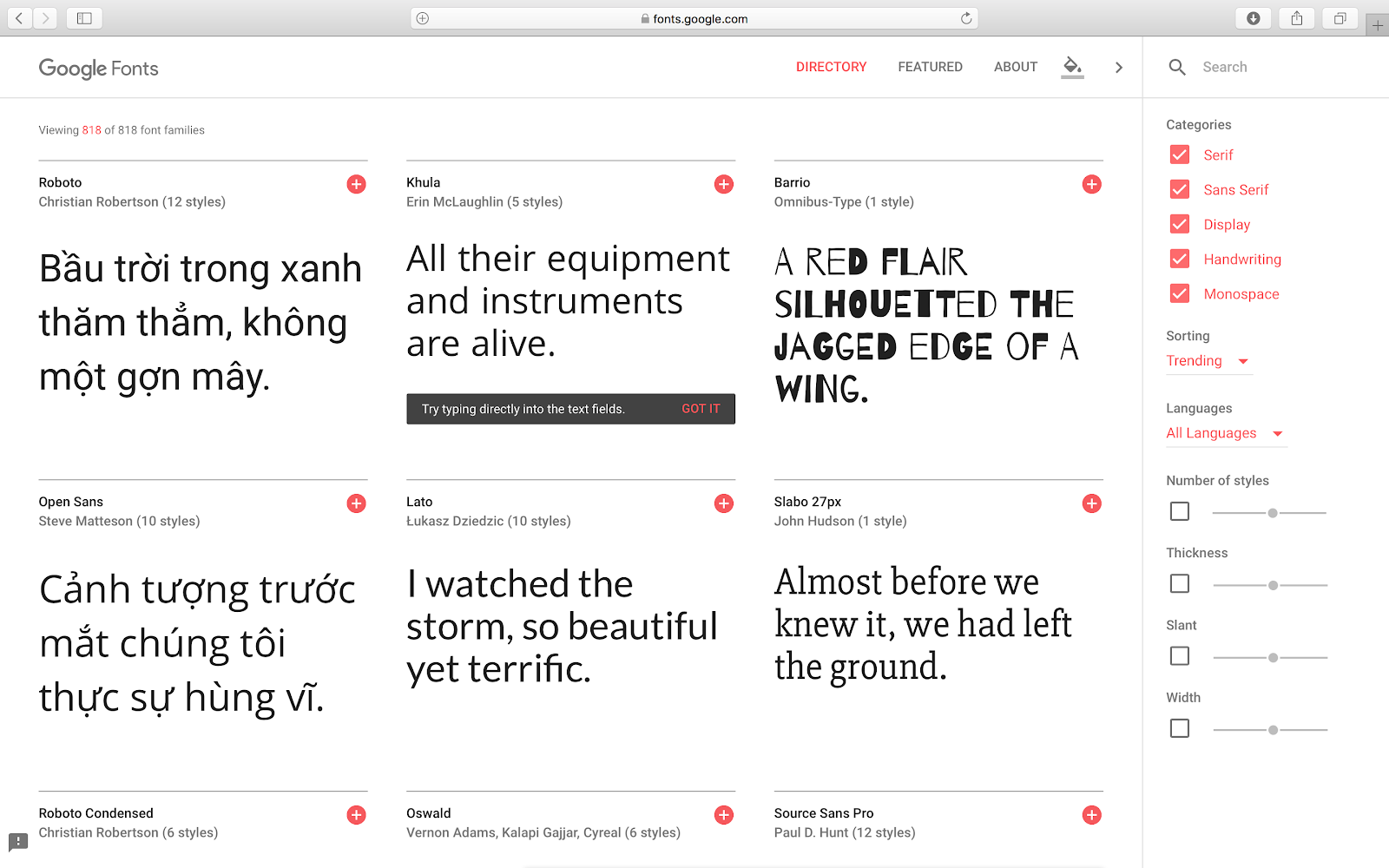
Task: Reload the page in address bar
Action: tap(966, 18)
